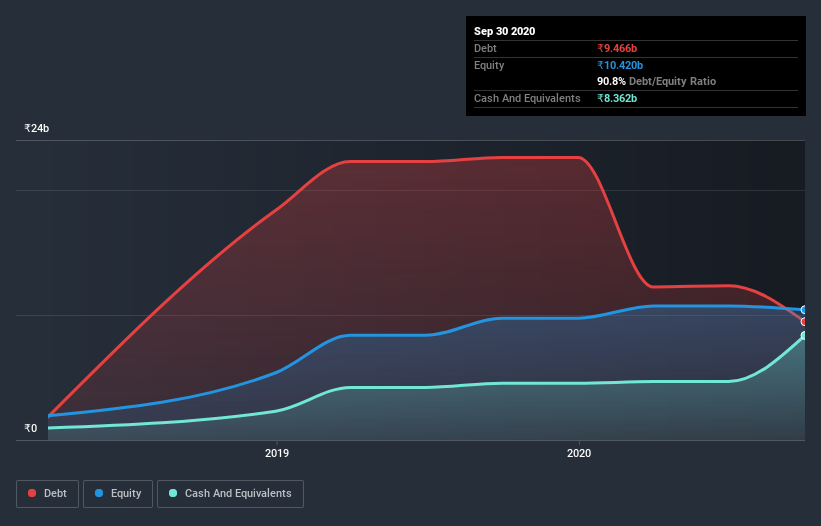Toggle the Debt series legend button
This screenshot has height=526, width=821.
(x=48, y=494)
